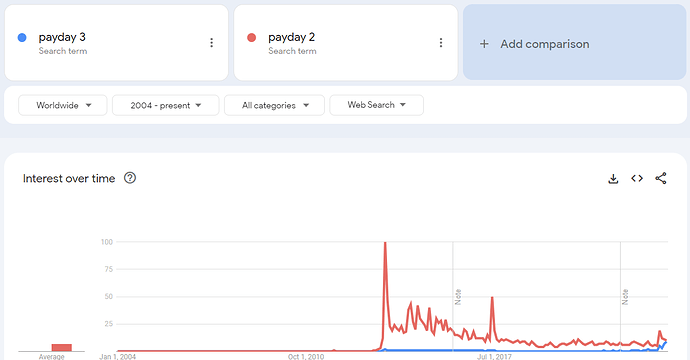The width and height of the screenshot is (690, 360).
Task: Click the blue payday 3 color dot
Action: point(22,37)
